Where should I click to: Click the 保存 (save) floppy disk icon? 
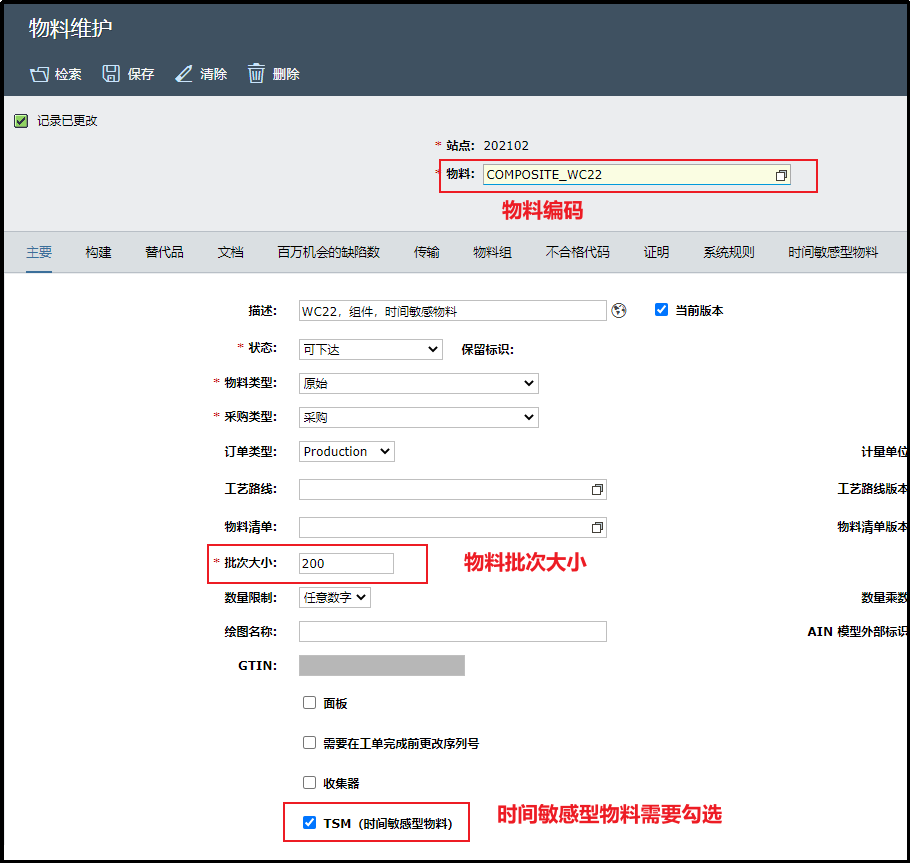pos(111,74)
